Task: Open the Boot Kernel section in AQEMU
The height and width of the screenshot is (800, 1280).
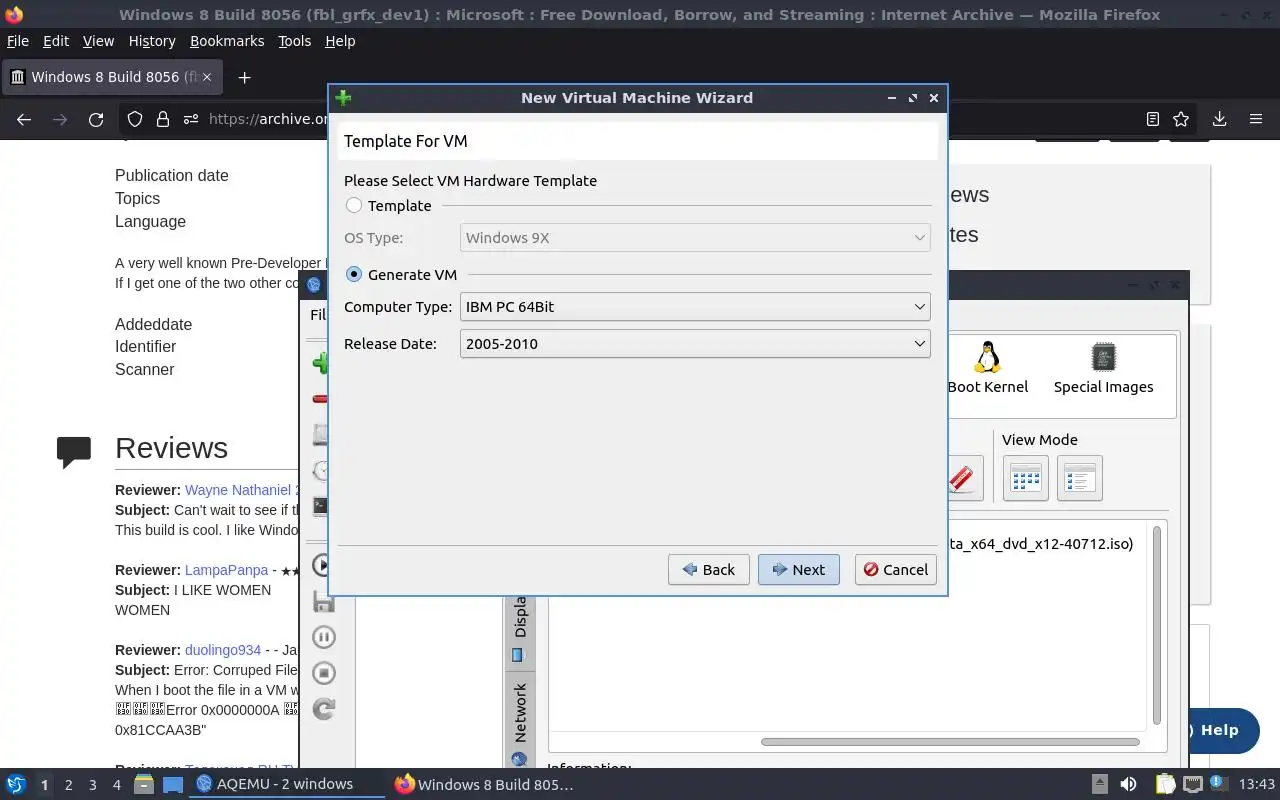Action: point(988,368)
